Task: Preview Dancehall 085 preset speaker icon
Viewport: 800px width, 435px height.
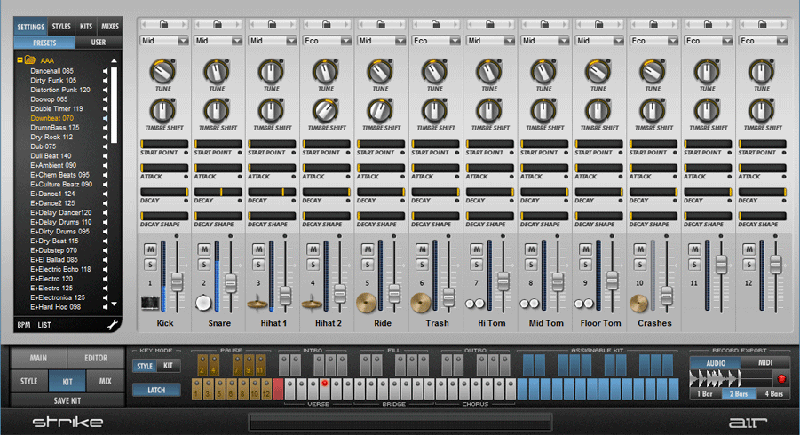Action: pos(105,71)
